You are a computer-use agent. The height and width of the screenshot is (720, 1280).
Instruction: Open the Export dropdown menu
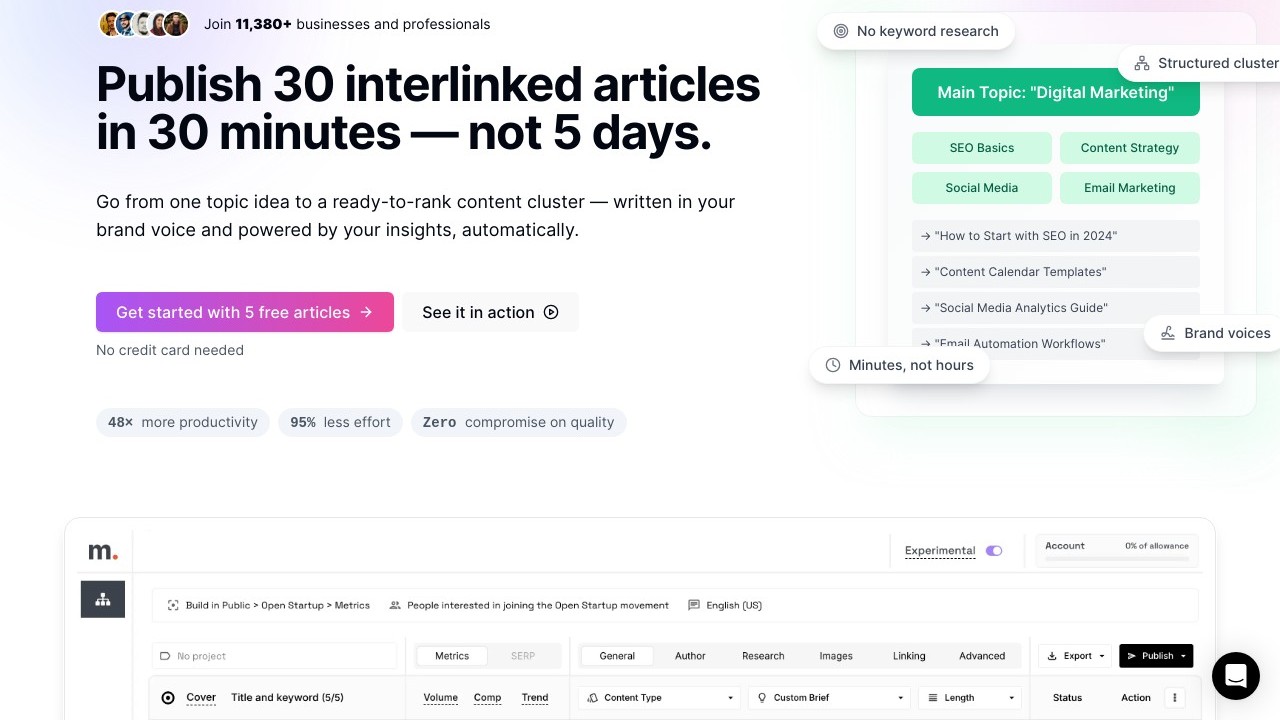1076,656
